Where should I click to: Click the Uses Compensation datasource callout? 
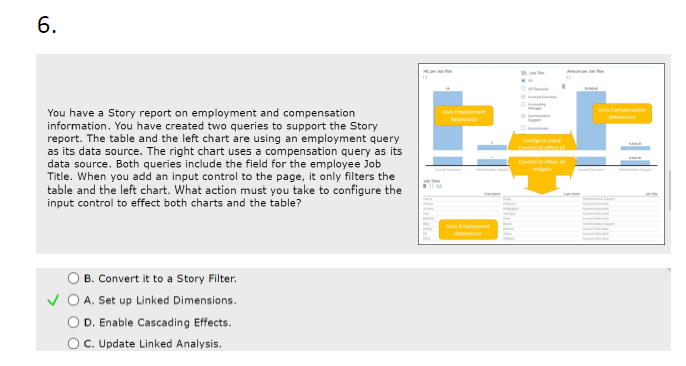(x=622, y=114)
